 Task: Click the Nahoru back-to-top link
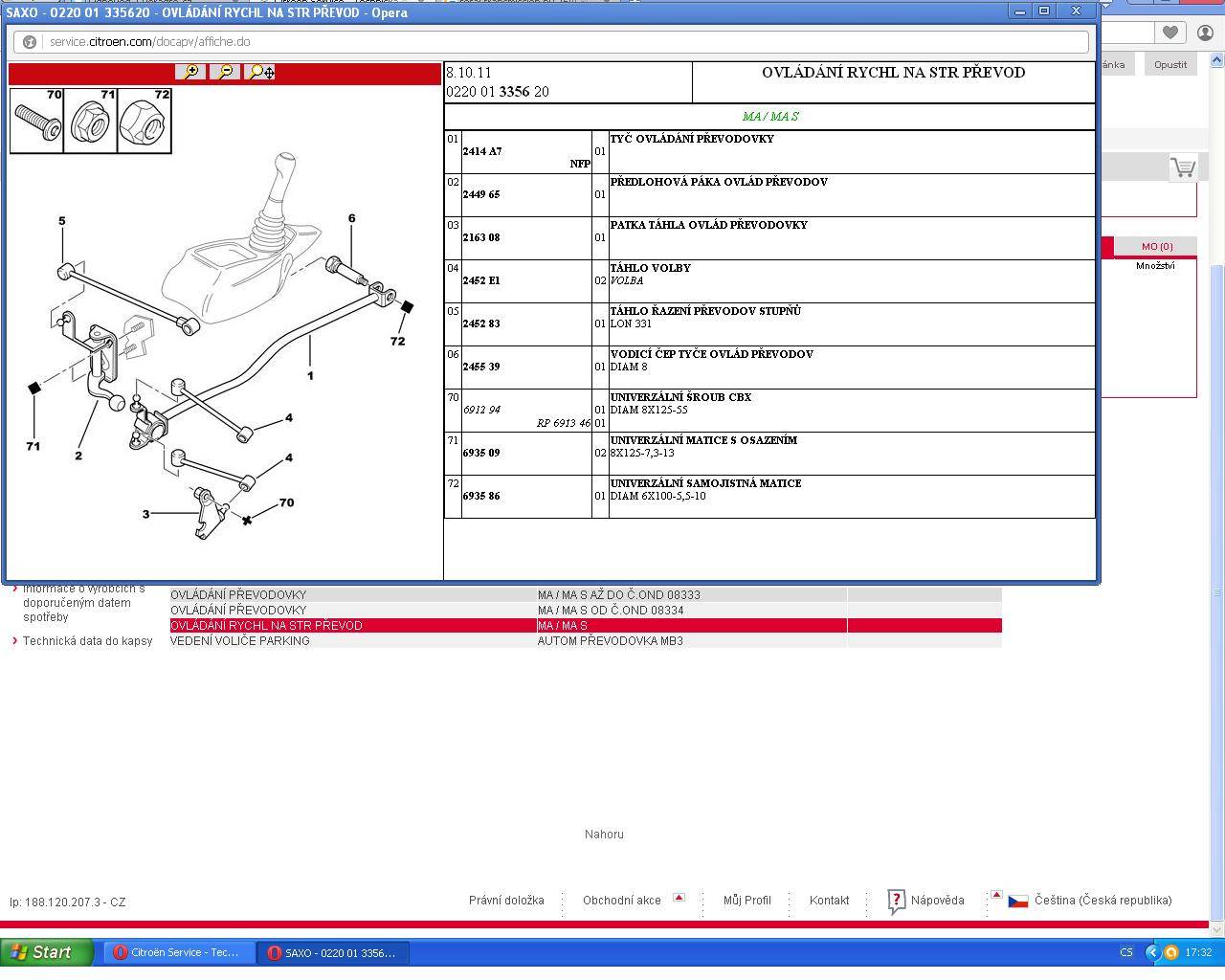click(x=604, y=835)
